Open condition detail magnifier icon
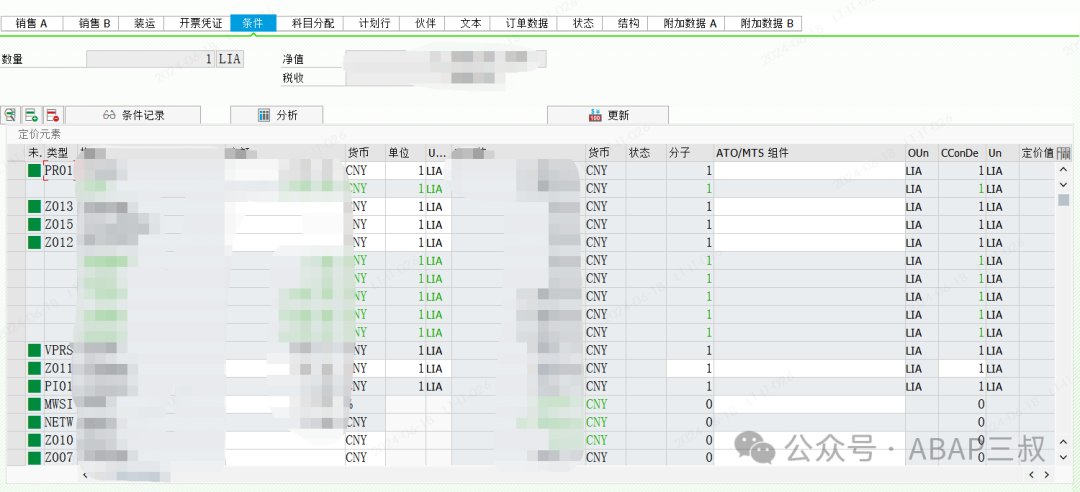1080x492 pixels. coord(10,115)
